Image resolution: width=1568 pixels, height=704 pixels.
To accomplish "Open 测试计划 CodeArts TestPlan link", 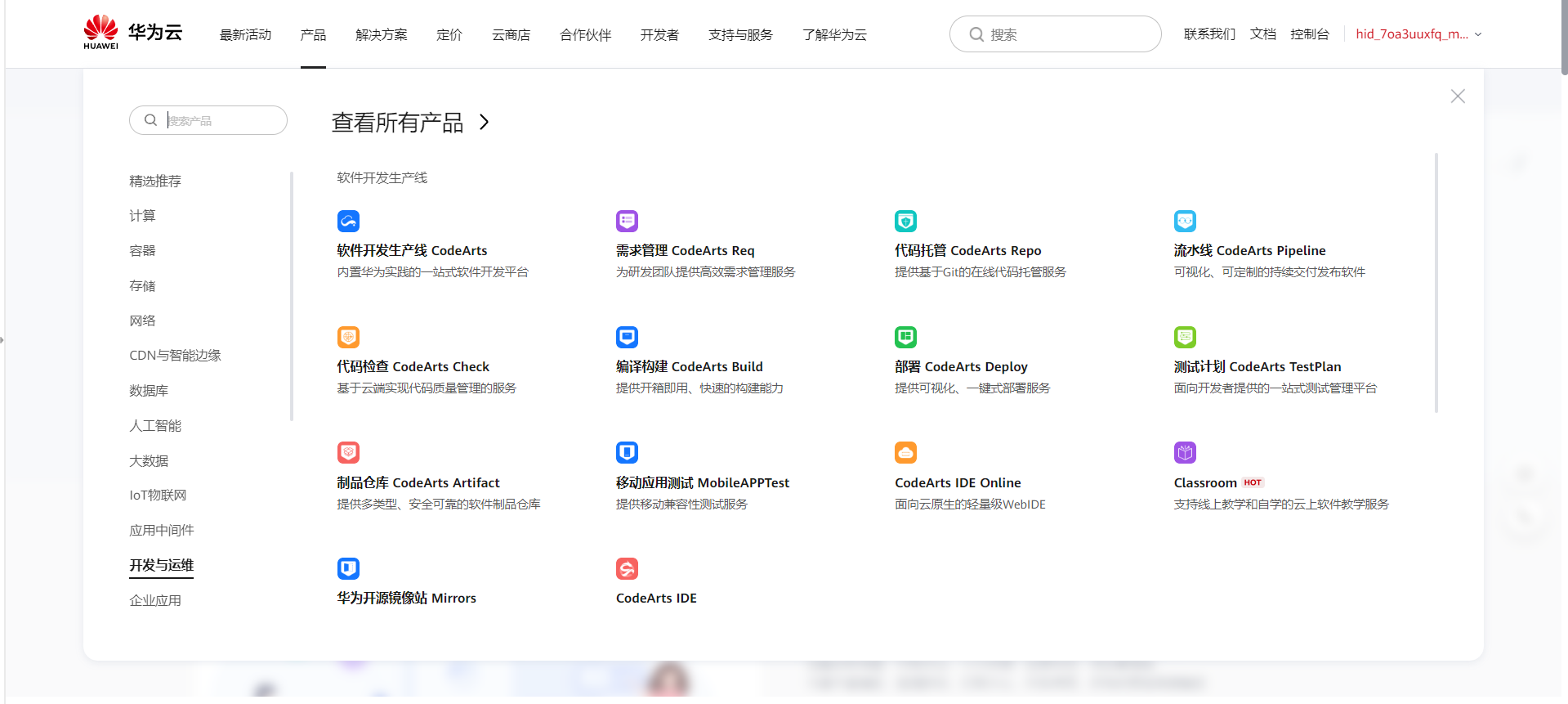I will (x=1258, y=366).
